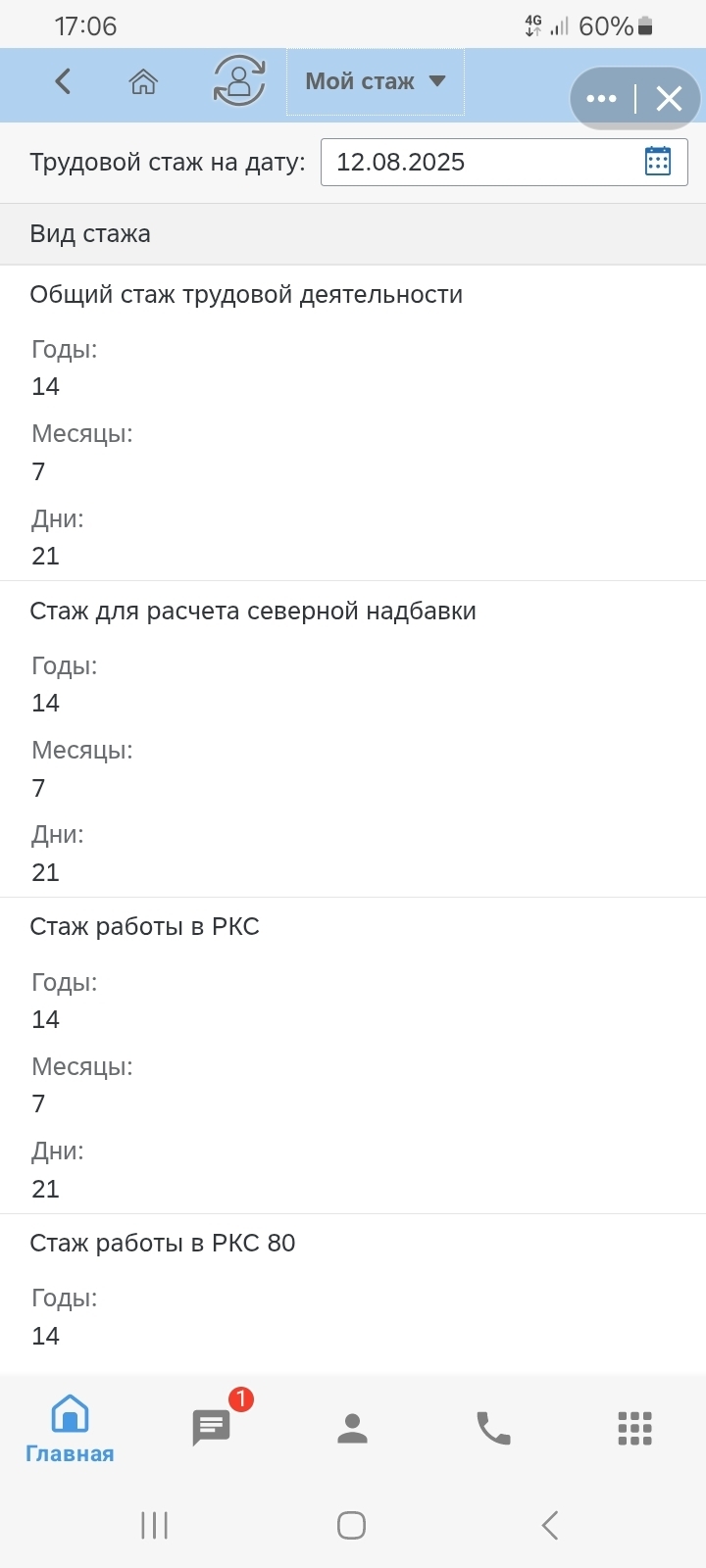Viewport: 706px width, 1568px height.
Task: Open the home icon in header
Action: pos(143,81)
